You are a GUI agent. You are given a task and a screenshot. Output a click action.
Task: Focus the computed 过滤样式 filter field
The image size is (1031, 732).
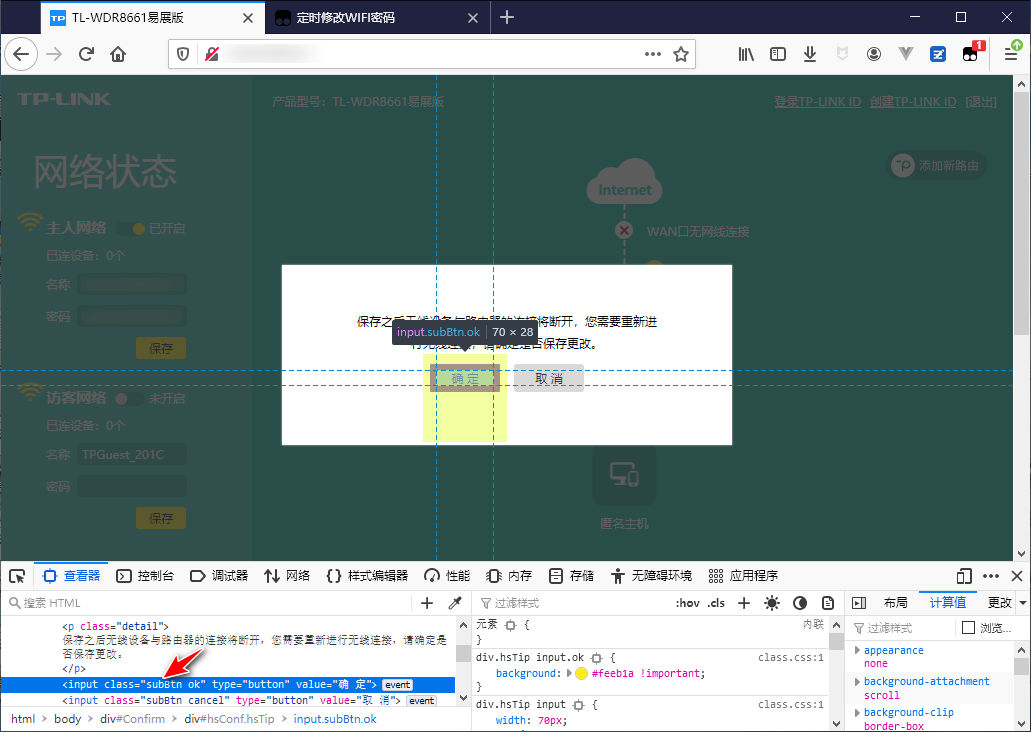point(904,627)
